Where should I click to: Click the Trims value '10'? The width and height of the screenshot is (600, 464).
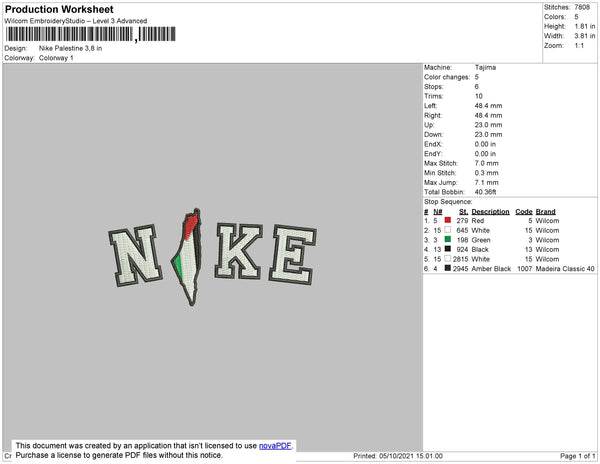[479, 96]
